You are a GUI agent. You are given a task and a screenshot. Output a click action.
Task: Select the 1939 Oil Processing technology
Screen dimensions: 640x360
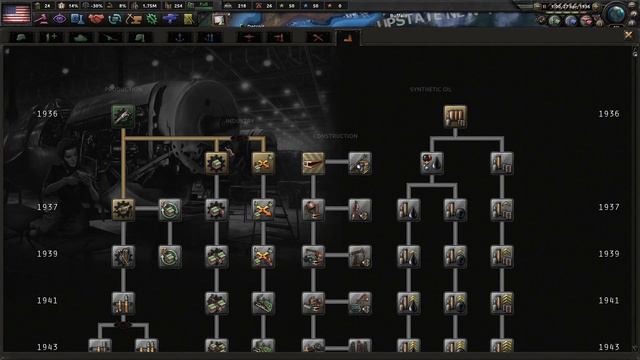pos(409,256)
